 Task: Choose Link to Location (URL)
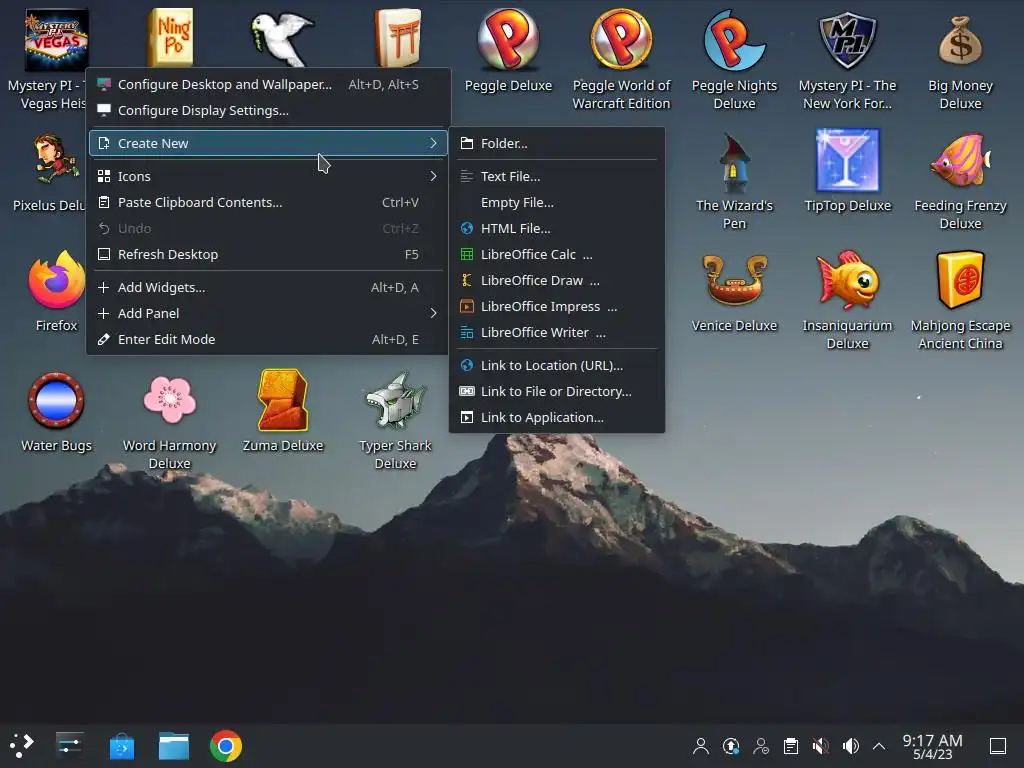[557, 366]
